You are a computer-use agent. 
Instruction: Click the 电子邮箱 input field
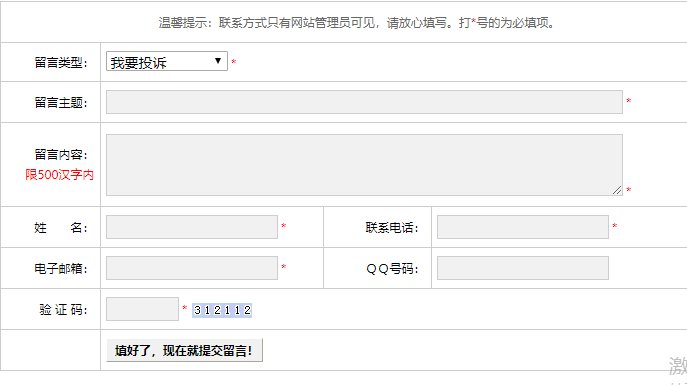[192, 268]
